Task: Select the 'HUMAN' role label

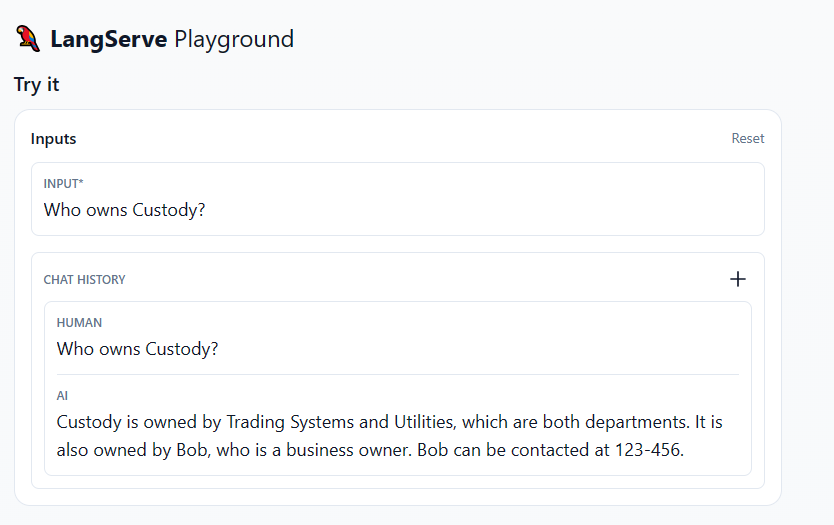Action: [79, 323]
